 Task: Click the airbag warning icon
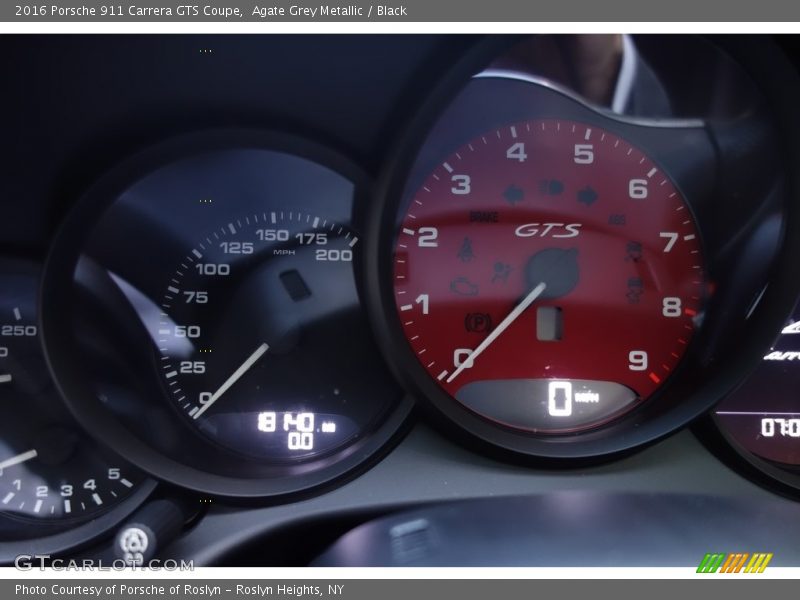(x=502, y=271)
